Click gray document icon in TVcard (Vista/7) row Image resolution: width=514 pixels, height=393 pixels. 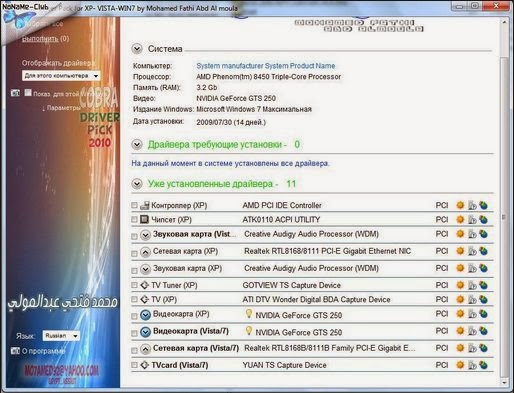pyautogui.click(x=472, y=365)
